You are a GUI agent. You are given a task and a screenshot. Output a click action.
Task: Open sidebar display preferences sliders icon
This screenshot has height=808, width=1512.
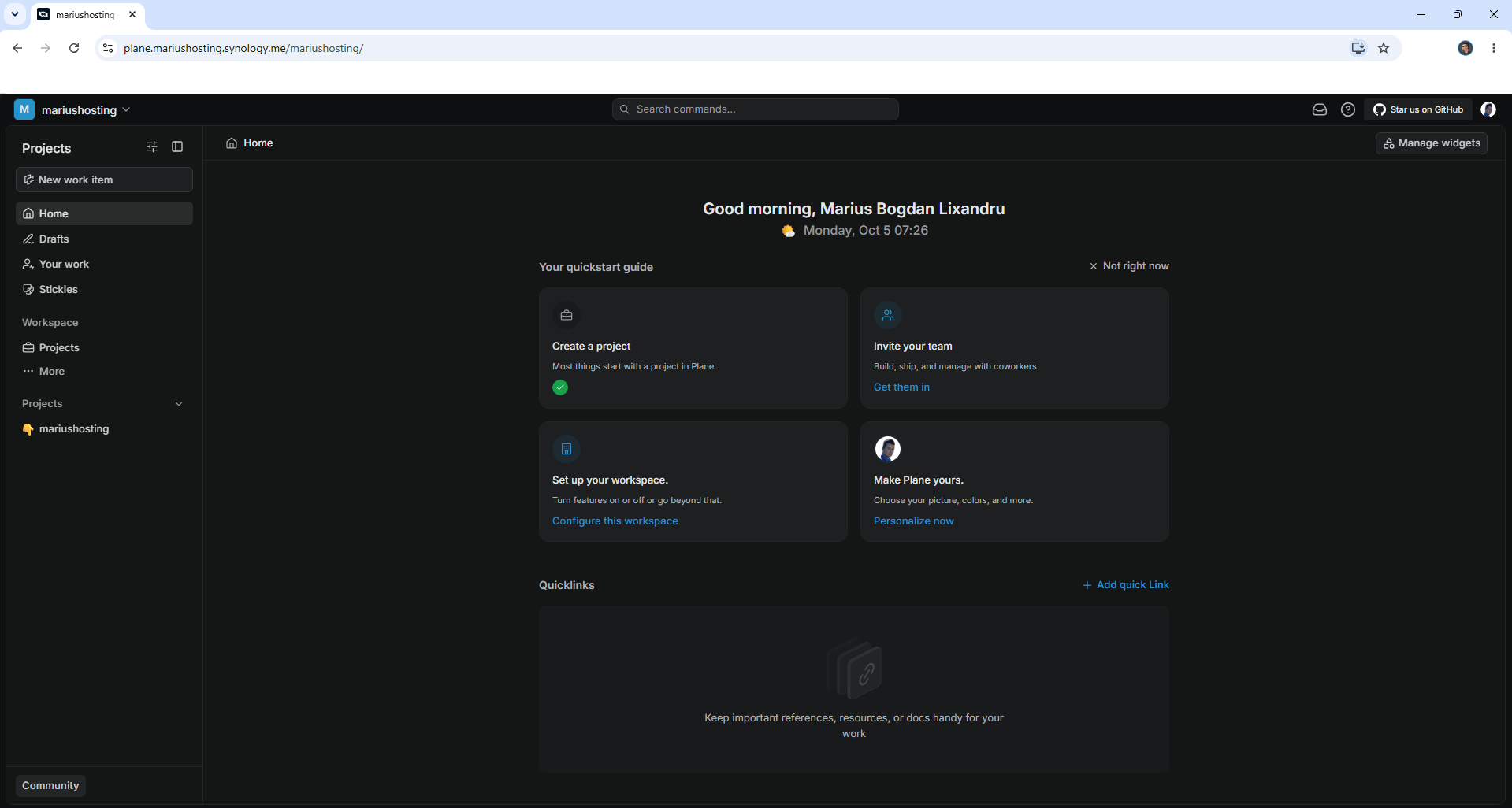(x=152, y=146)
